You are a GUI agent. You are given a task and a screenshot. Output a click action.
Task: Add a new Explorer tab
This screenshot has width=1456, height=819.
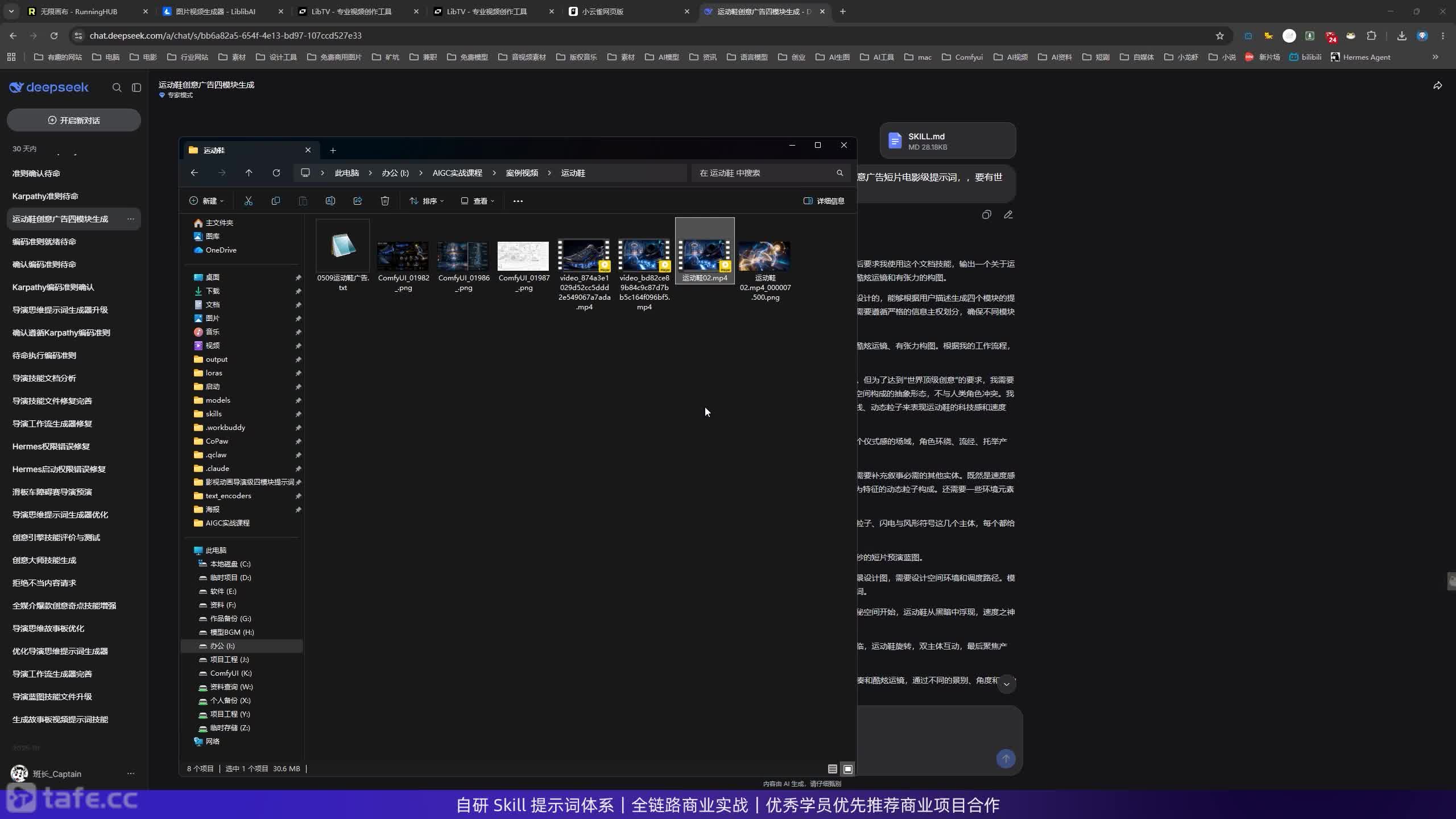coord(333,150)
